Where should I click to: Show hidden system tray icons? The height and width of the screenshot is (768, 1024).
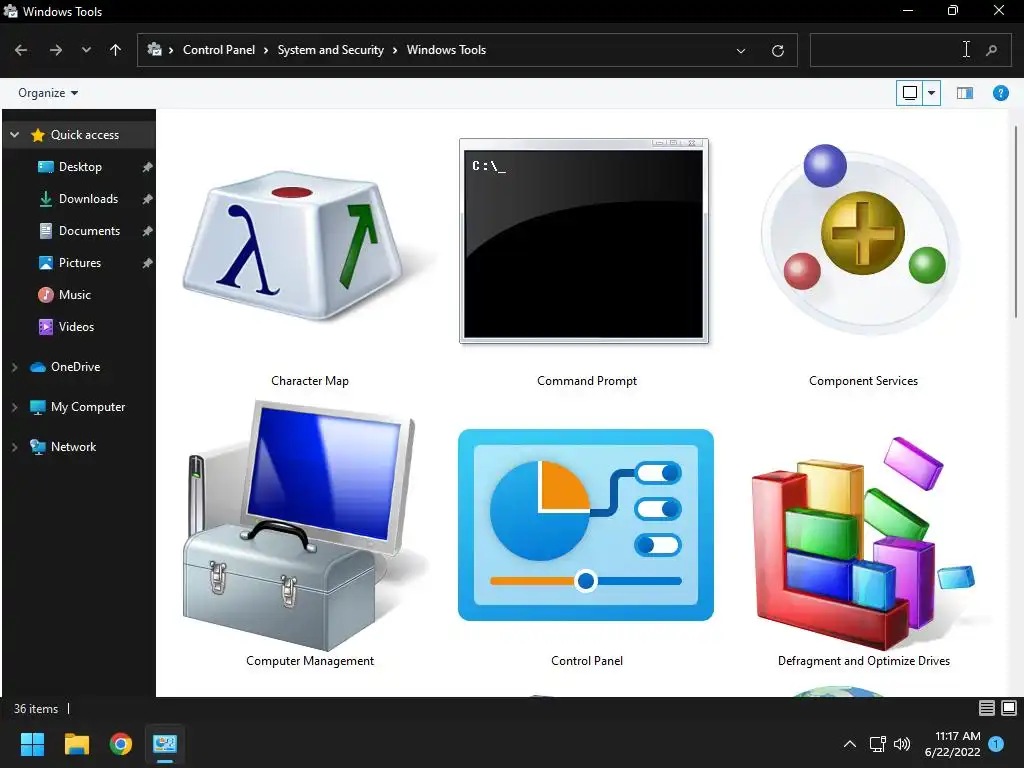coord(850,744)
